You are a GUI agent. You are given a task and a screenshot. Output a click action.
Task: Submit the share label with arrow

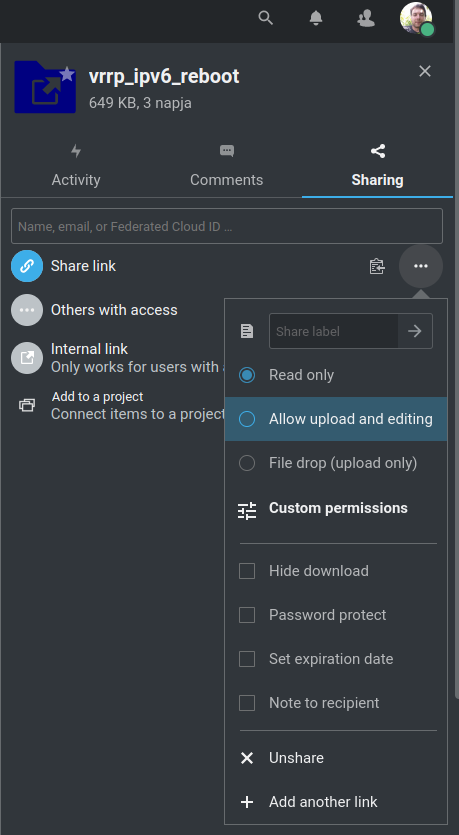(415, 331)
